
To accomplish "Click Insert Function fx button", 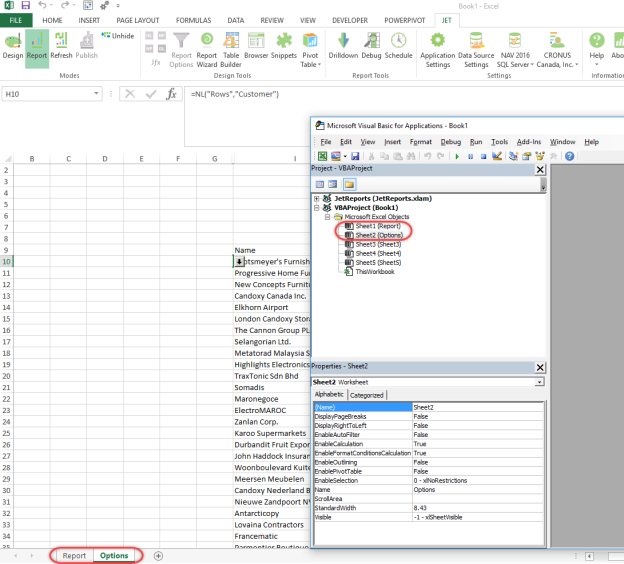I will (x=172, y=94).
